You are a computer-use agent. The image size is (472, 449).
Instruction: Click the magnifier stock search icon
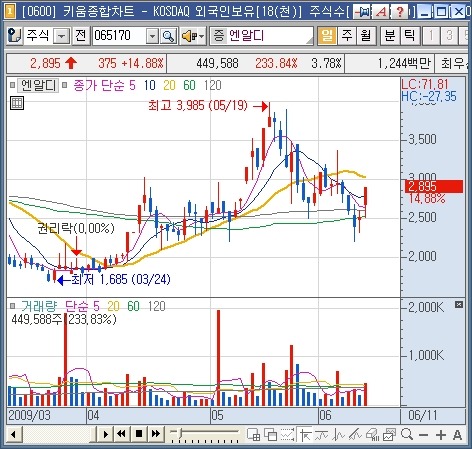(168, 36)
